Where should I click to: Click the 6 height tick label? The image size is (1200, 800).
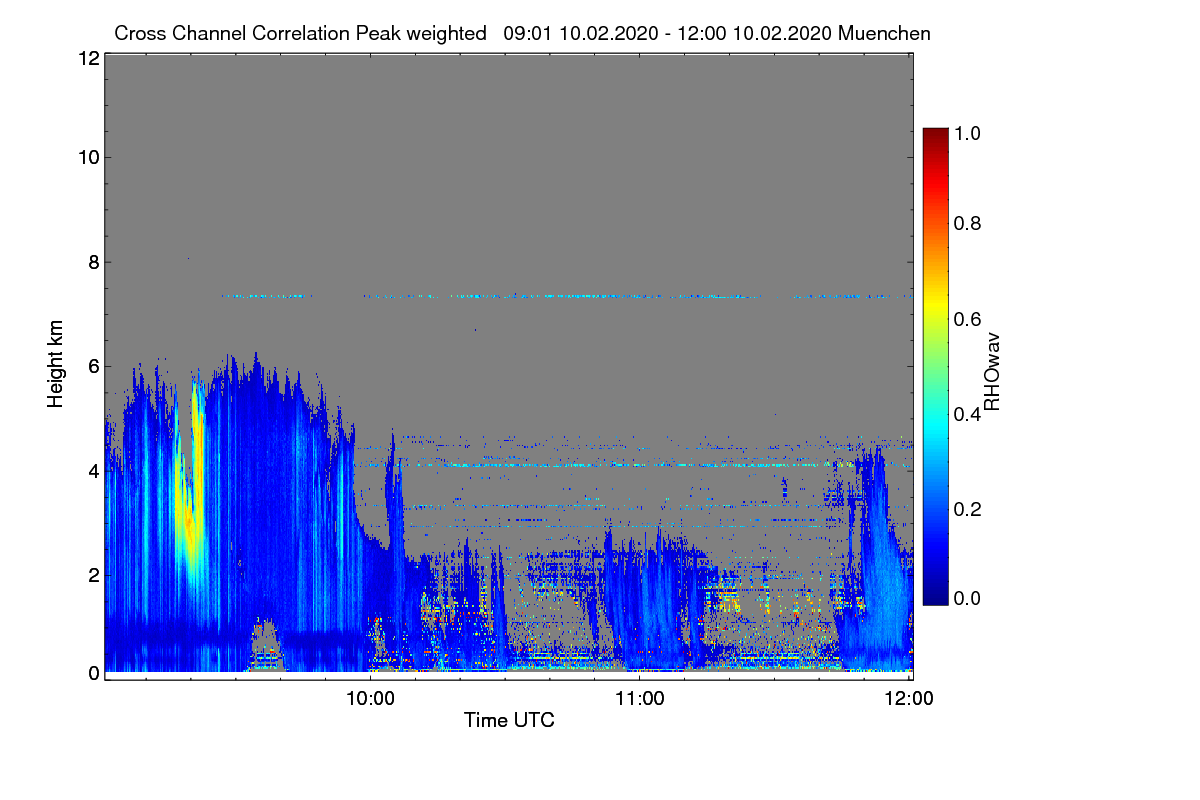click(92, 366)
